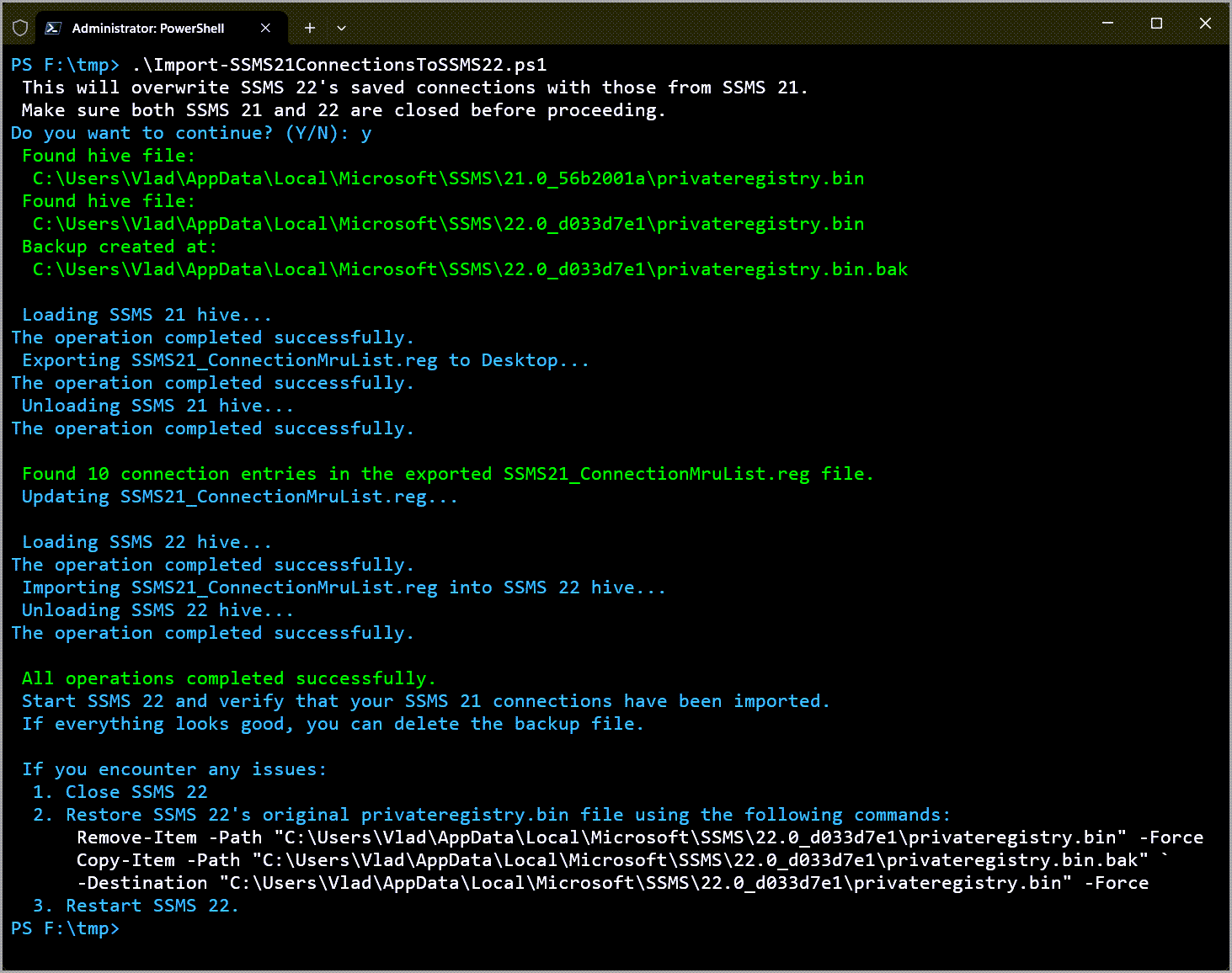Open the new tab dropdown chevron
Screen dimensions: 1232x973
tap(340, 28)
